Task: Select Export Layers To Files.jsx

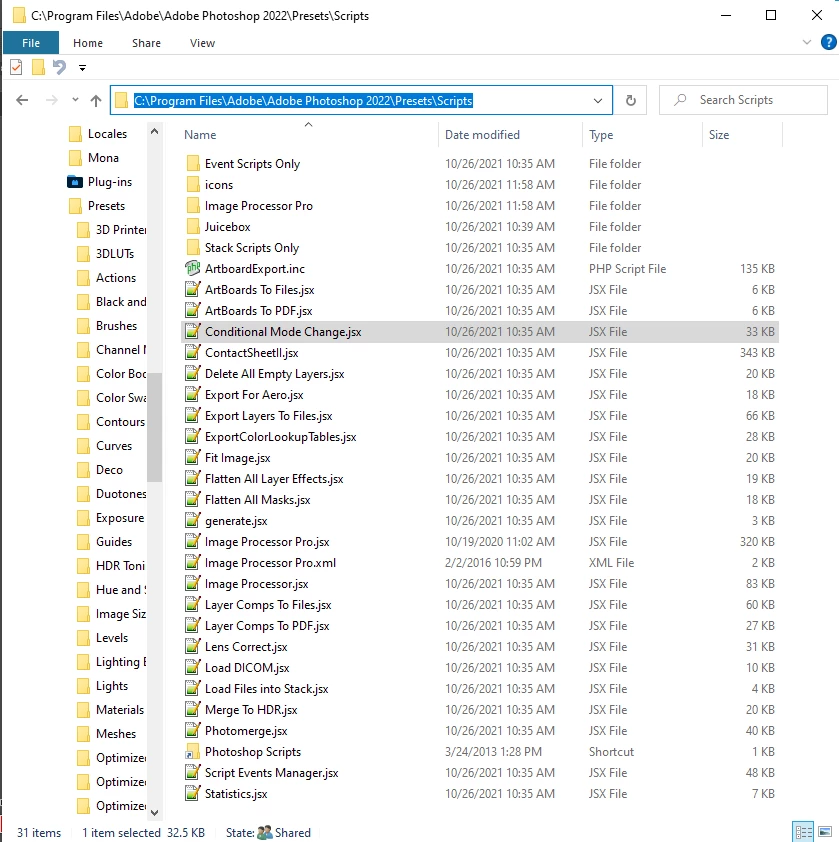Action: (269, 416)
